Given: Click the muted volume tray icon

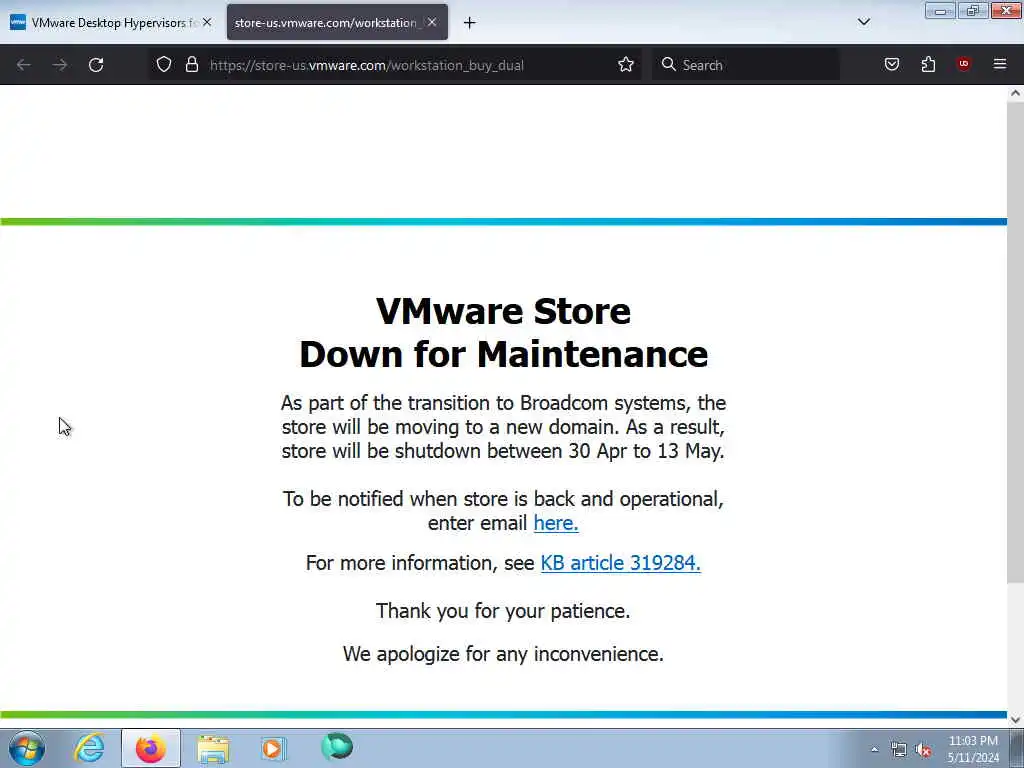Looking at the screenshot, I should (x=923, y=750).
